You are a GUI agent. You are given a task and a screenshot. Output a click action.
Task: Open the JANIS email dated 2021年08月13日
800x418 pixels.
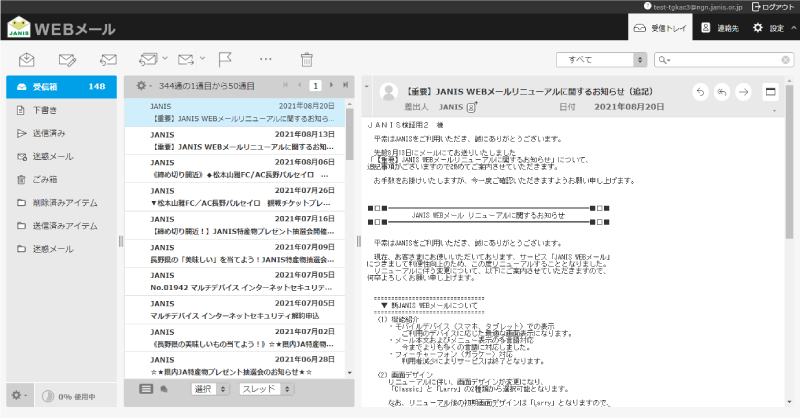click(x=235, y=141)
